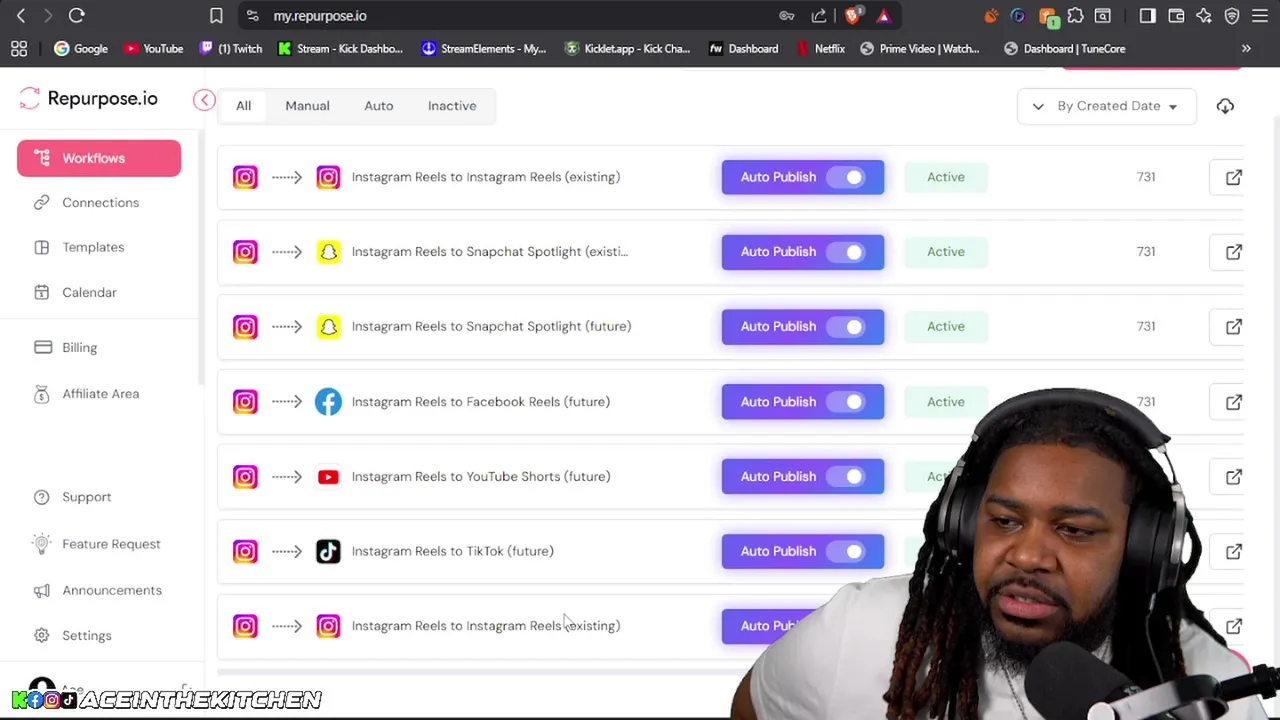Click Instagram source icon in TikTok row
The width and height of the screenshot is (1280, 720).
pyautogui.click(x=245, y=551)
